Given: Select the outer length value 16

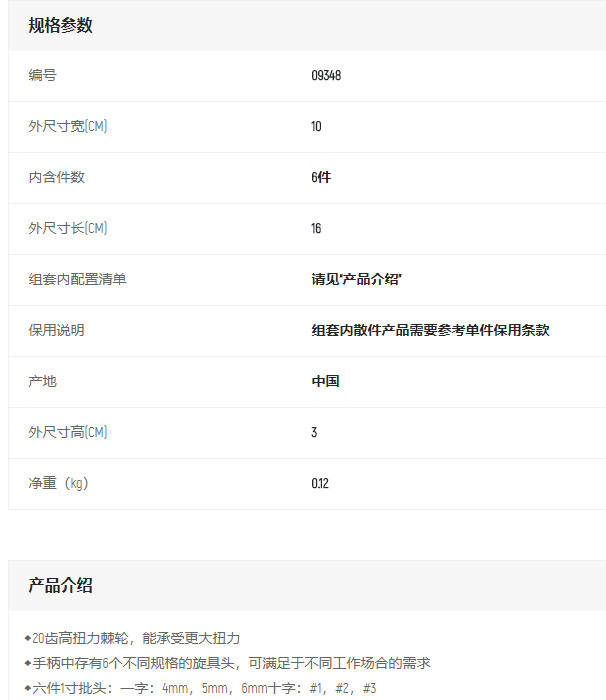Looking at the screenshot, I should coord(316,229).
